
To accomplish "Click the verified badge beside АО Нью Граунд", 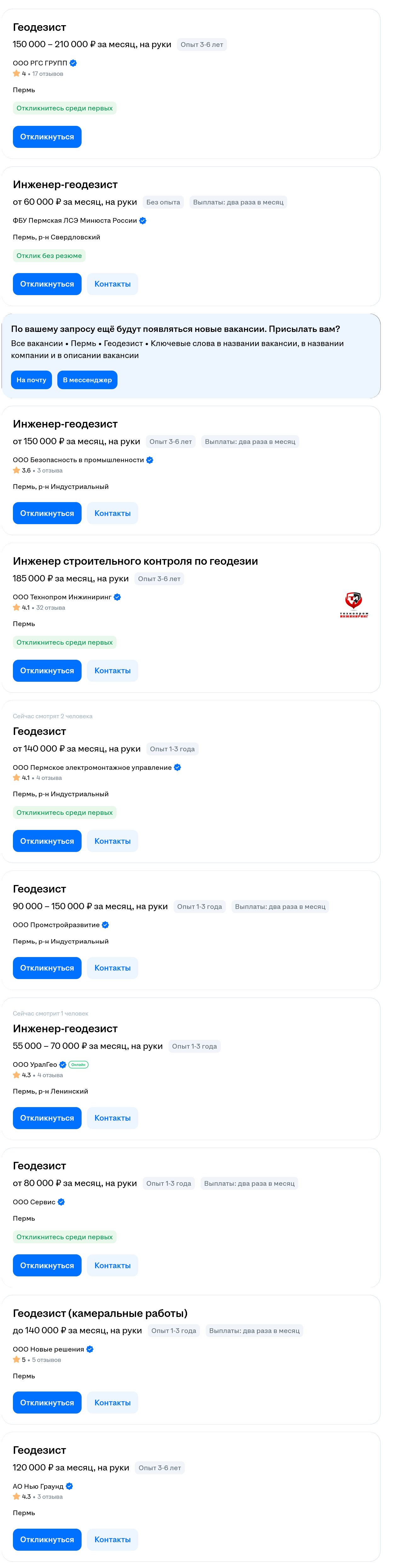I will coord(69,1486).
